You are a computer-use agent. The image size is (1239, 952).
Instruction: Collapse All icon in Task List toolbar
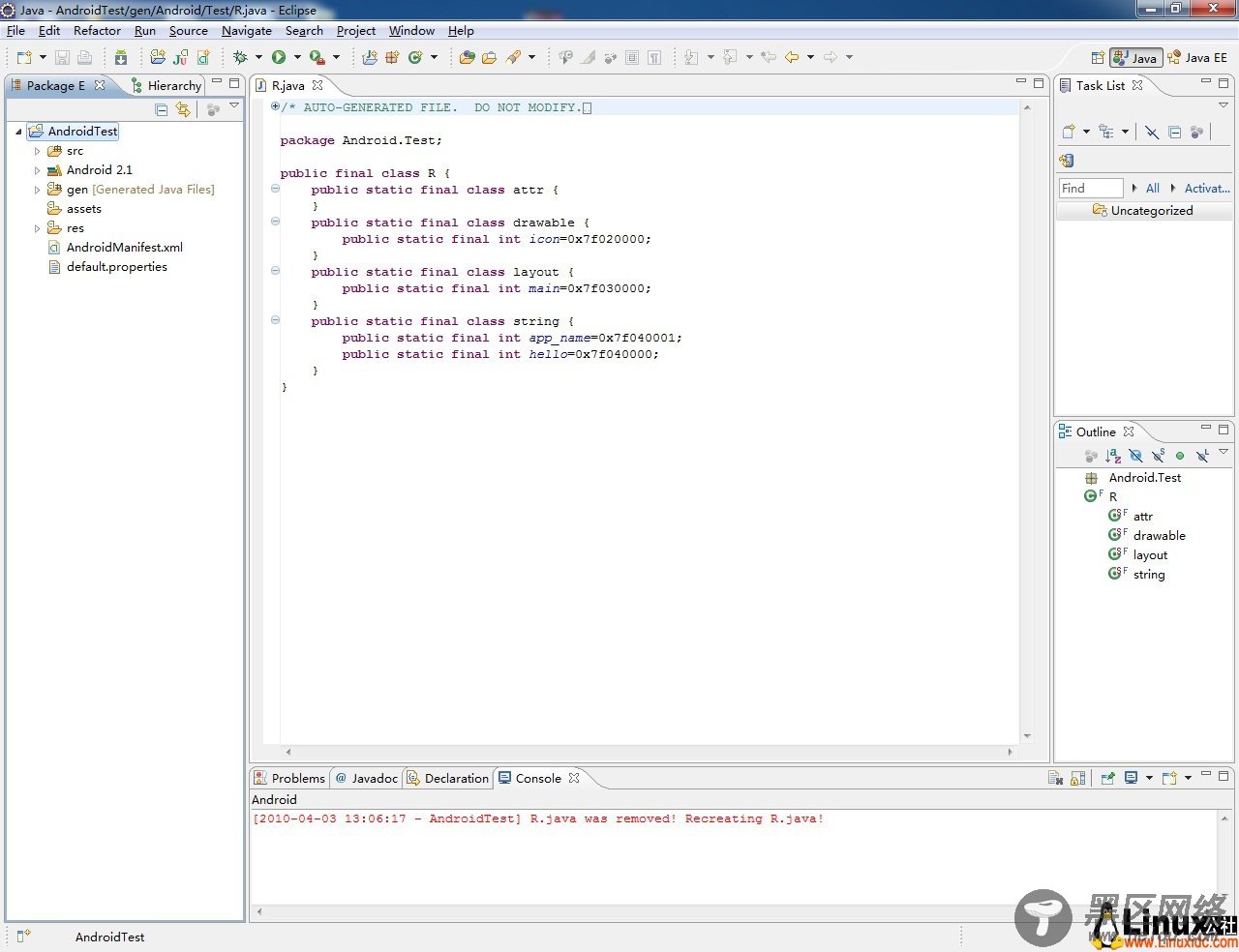tap(1174, 132)
